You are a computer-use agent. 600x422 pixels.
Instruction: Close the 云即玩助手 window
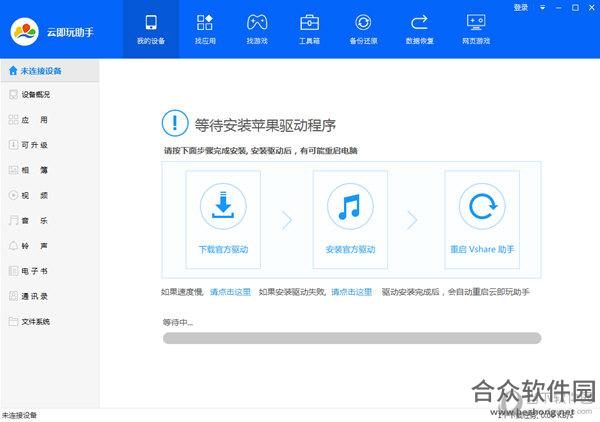click(x=592, y=8)
